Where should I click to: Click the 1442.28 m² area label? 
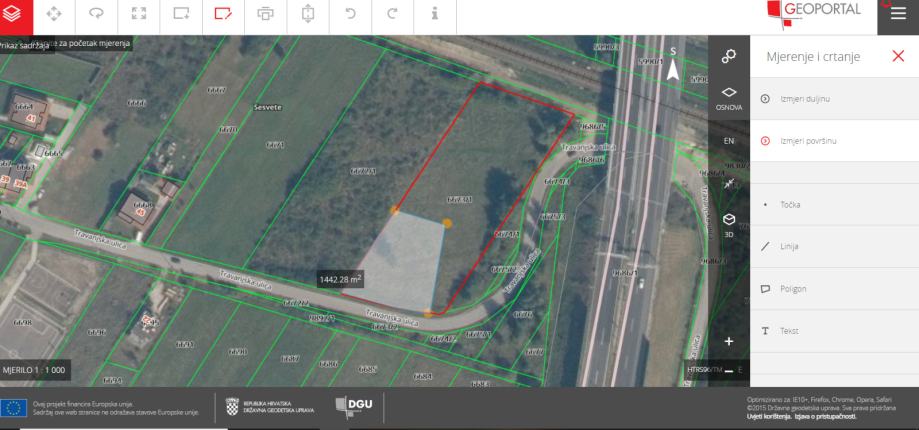point(340,279)
